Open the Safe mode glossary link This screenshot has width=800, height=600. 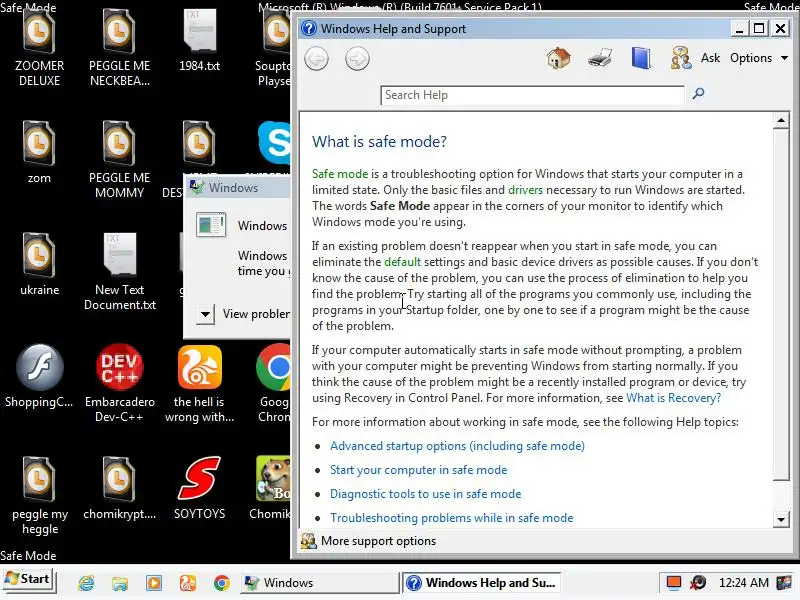(x=340, y=174)
